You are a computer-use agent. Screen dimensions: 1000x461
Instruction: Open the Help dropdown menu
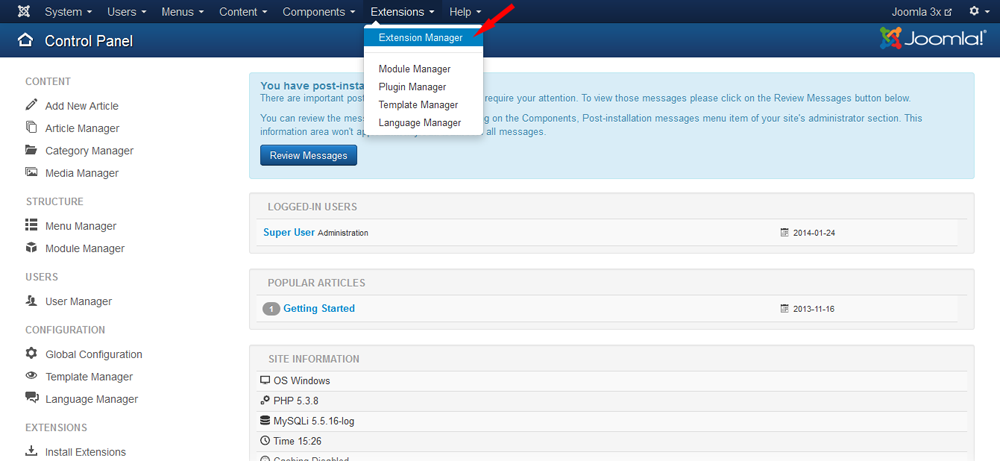[x=465, y=12]
